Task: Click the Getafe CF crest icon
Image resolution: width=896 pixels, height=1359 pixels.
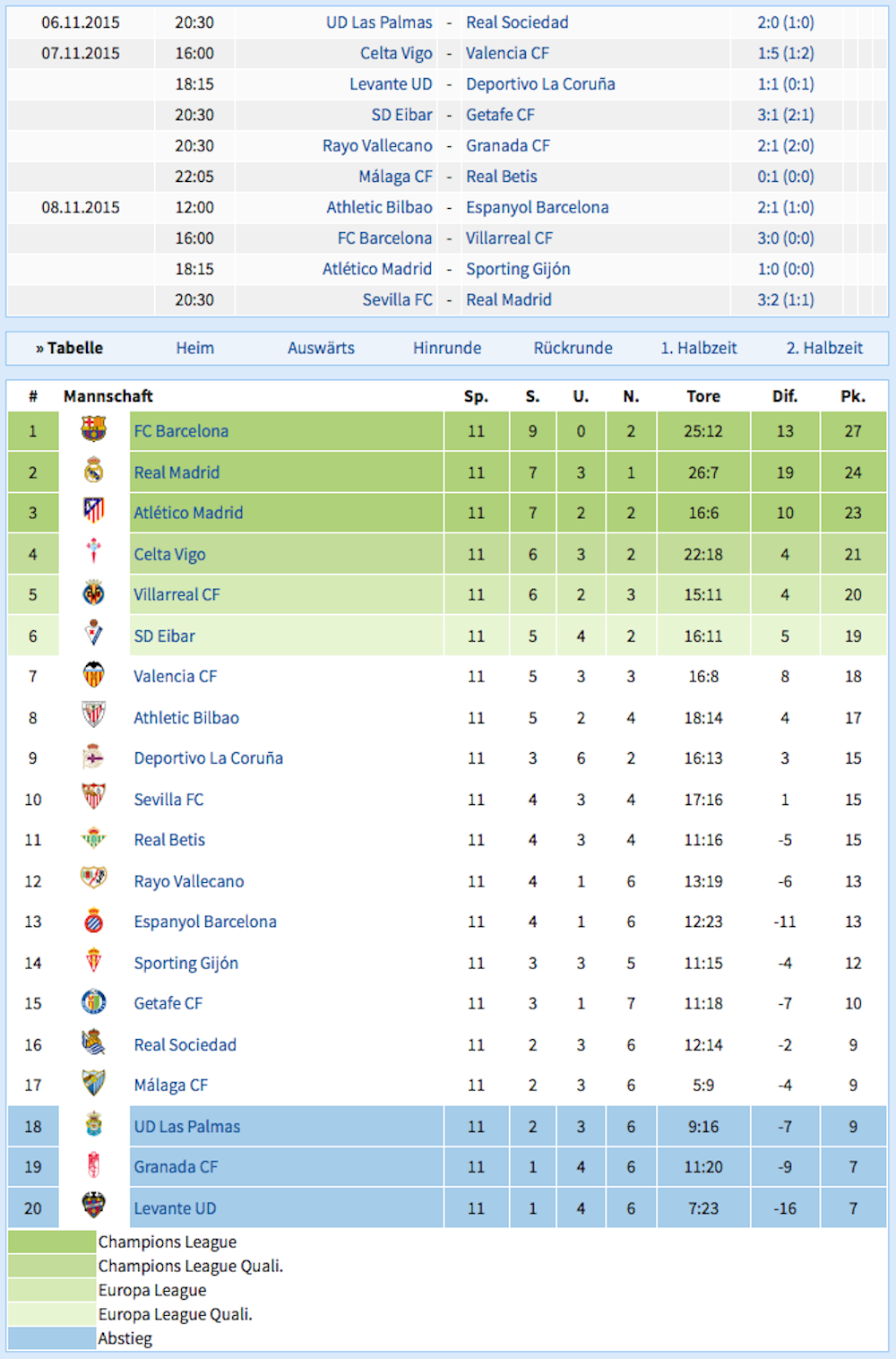Action: pos(93,1002)
